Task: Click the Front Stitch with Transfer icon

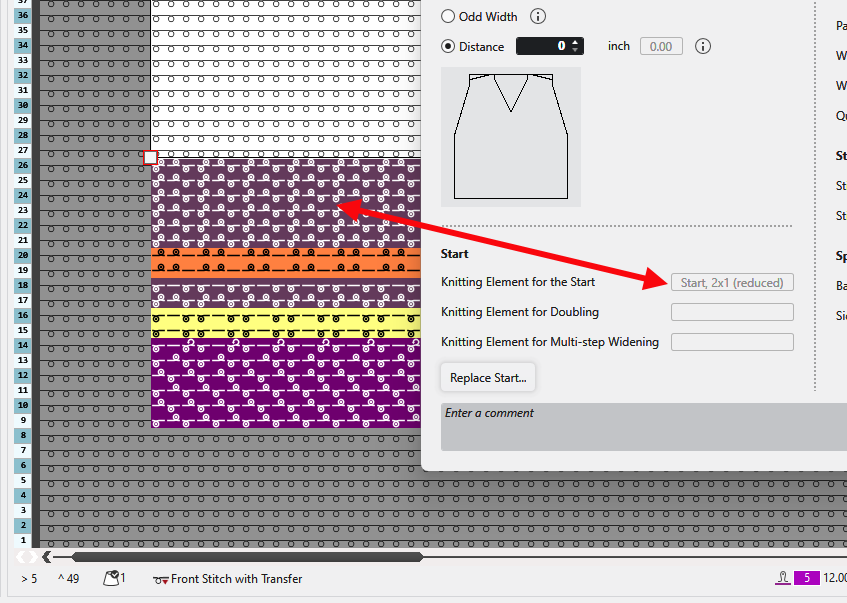Action: pos(160,579)
